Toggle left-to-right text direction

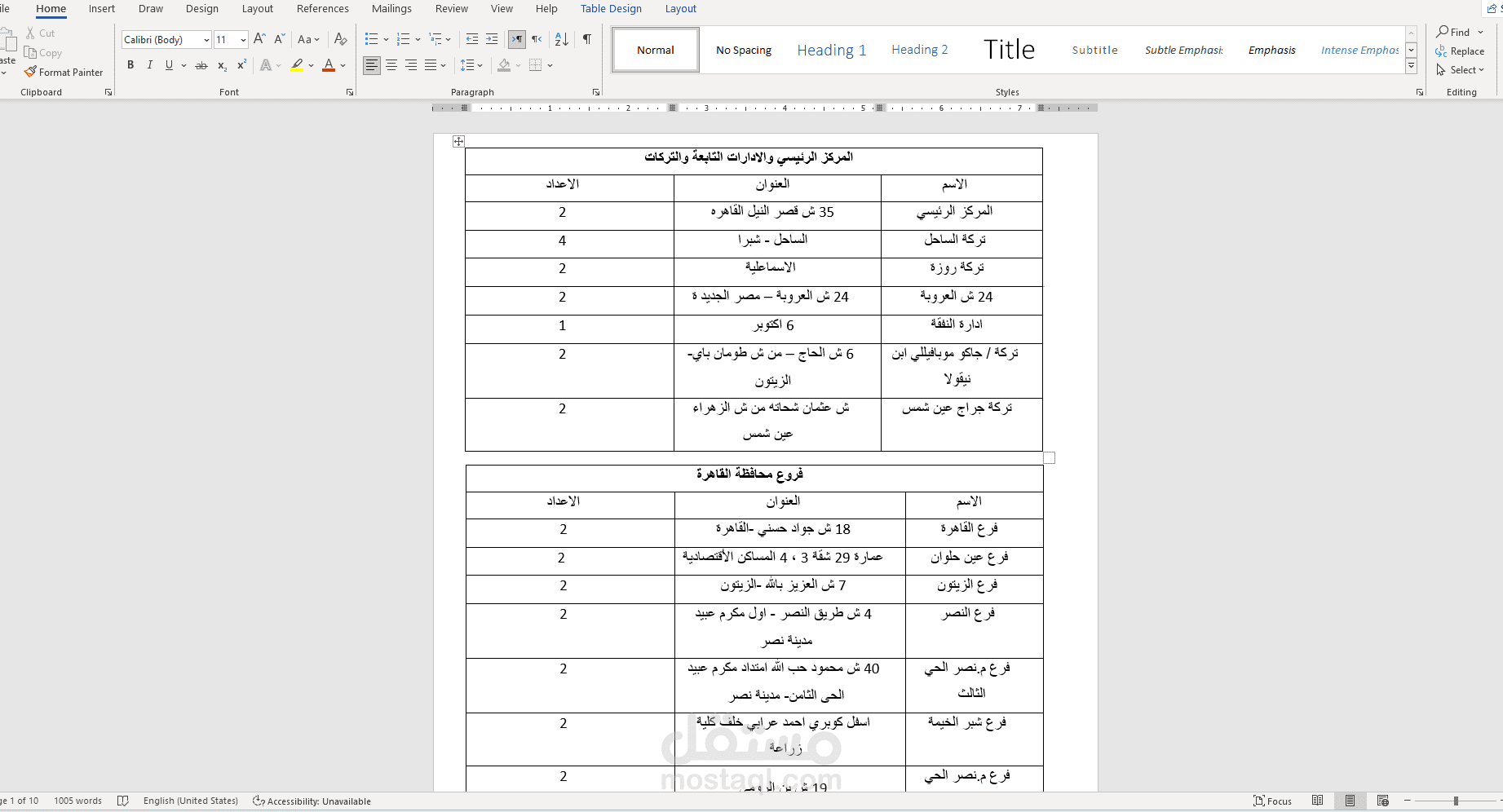517,39
